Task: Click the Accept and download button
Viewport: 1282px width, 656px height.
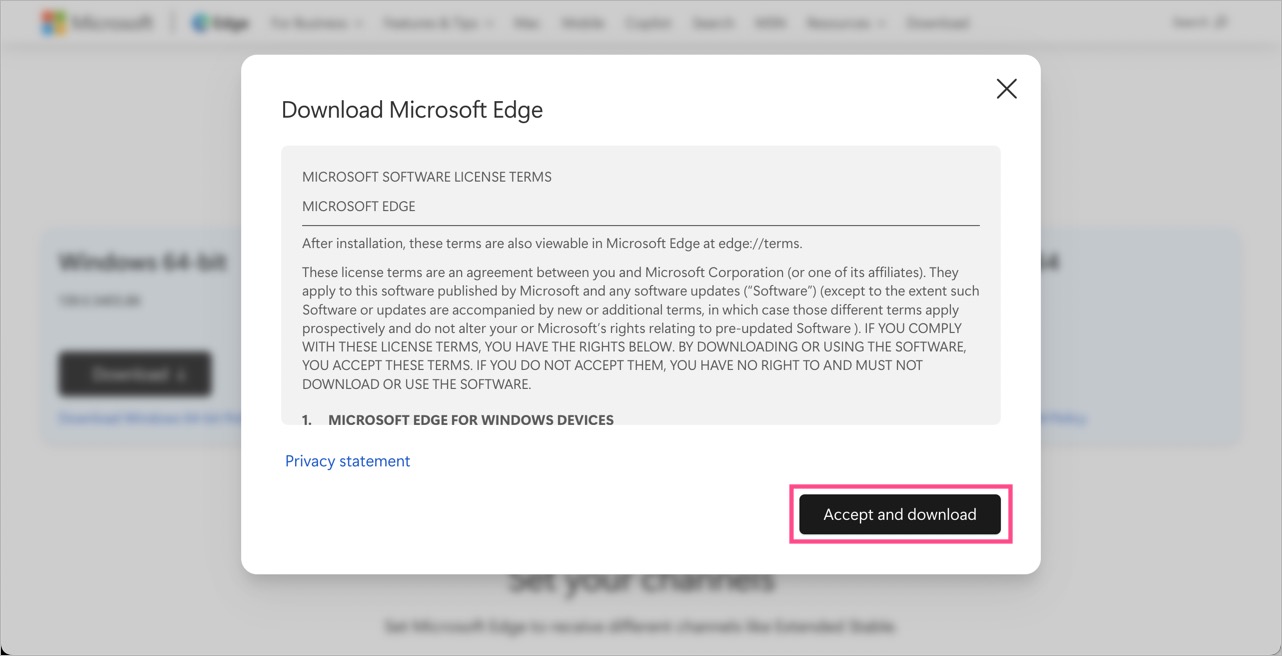Action: (899, 514)
